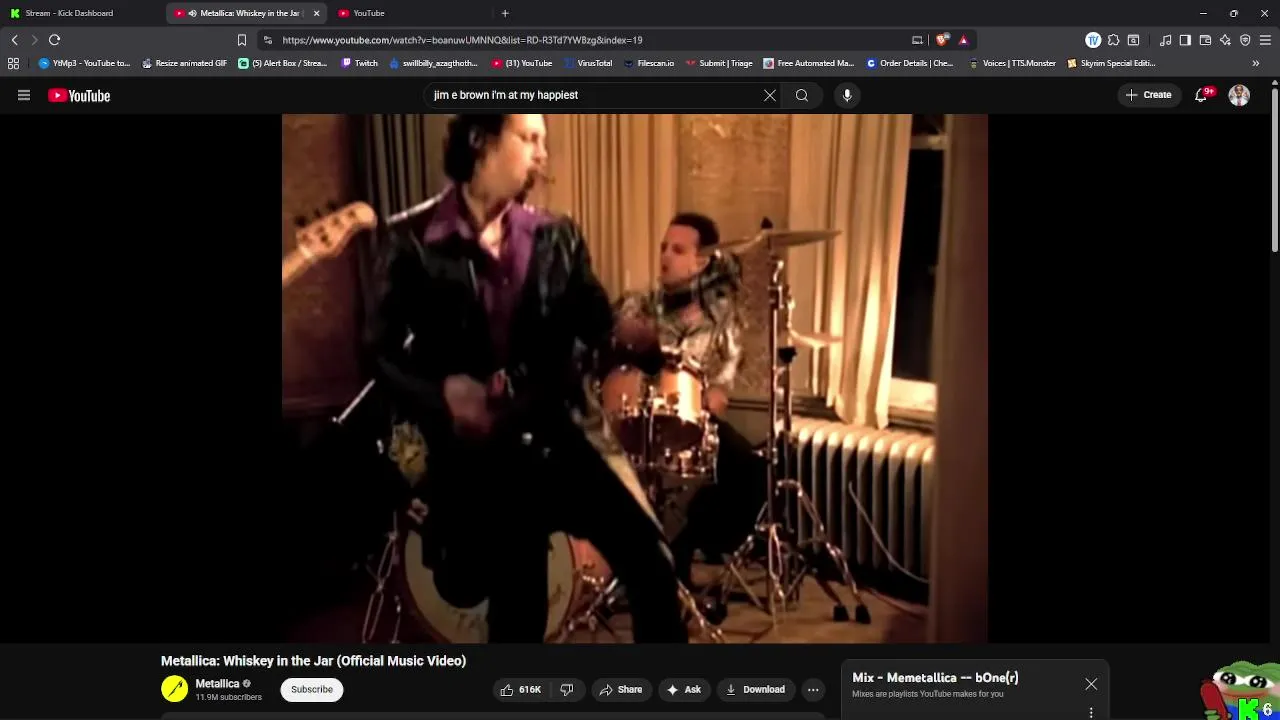1280x720 pixels.
Task: Open Order Details bookmark
Action: coord(910,63)
